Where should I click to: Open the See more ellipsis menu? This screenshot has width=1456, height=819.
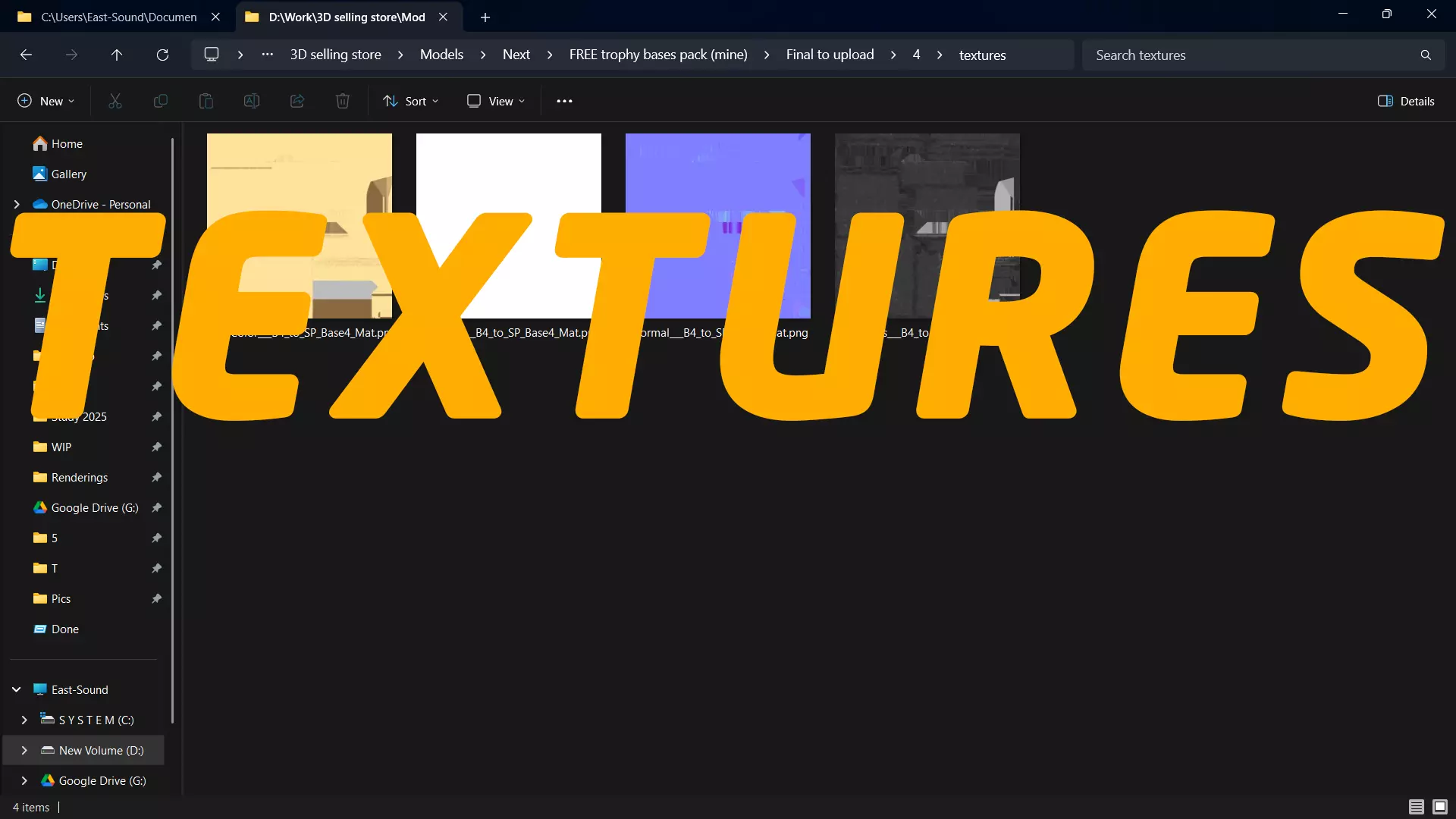pyautogui.click(x=564, y=101)
